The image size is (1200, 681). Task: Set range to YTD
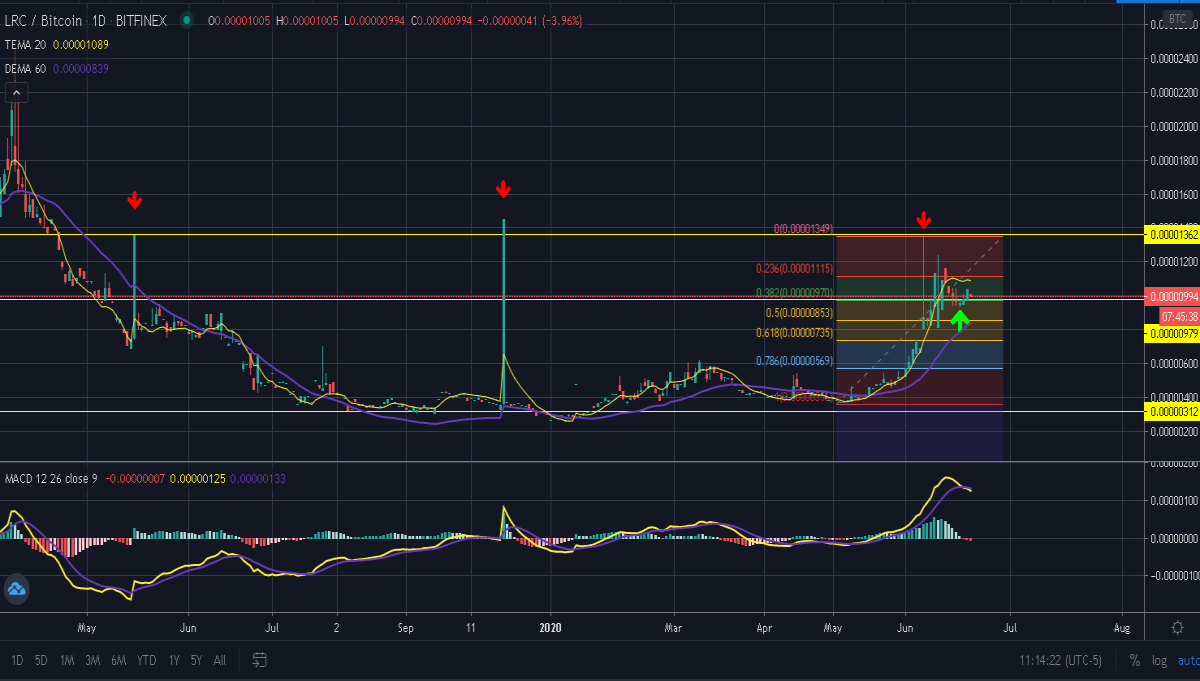pyautogui.click(x=146, y=660)
